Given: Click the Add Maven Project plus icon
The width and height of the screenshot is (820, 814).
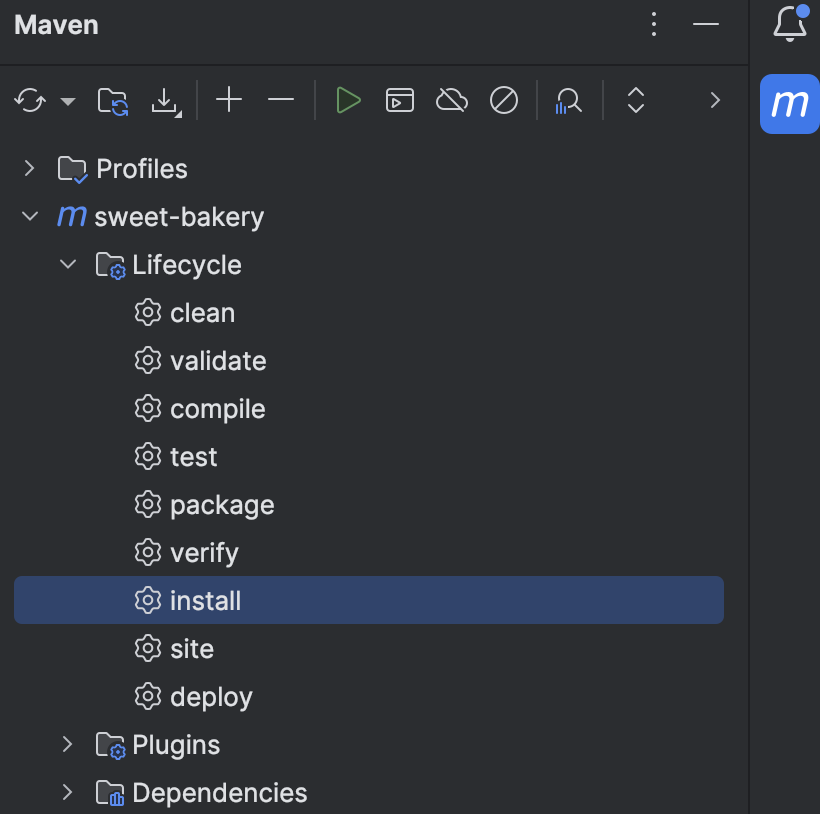Looking at the screenshot, I should [x=229, y=99].
